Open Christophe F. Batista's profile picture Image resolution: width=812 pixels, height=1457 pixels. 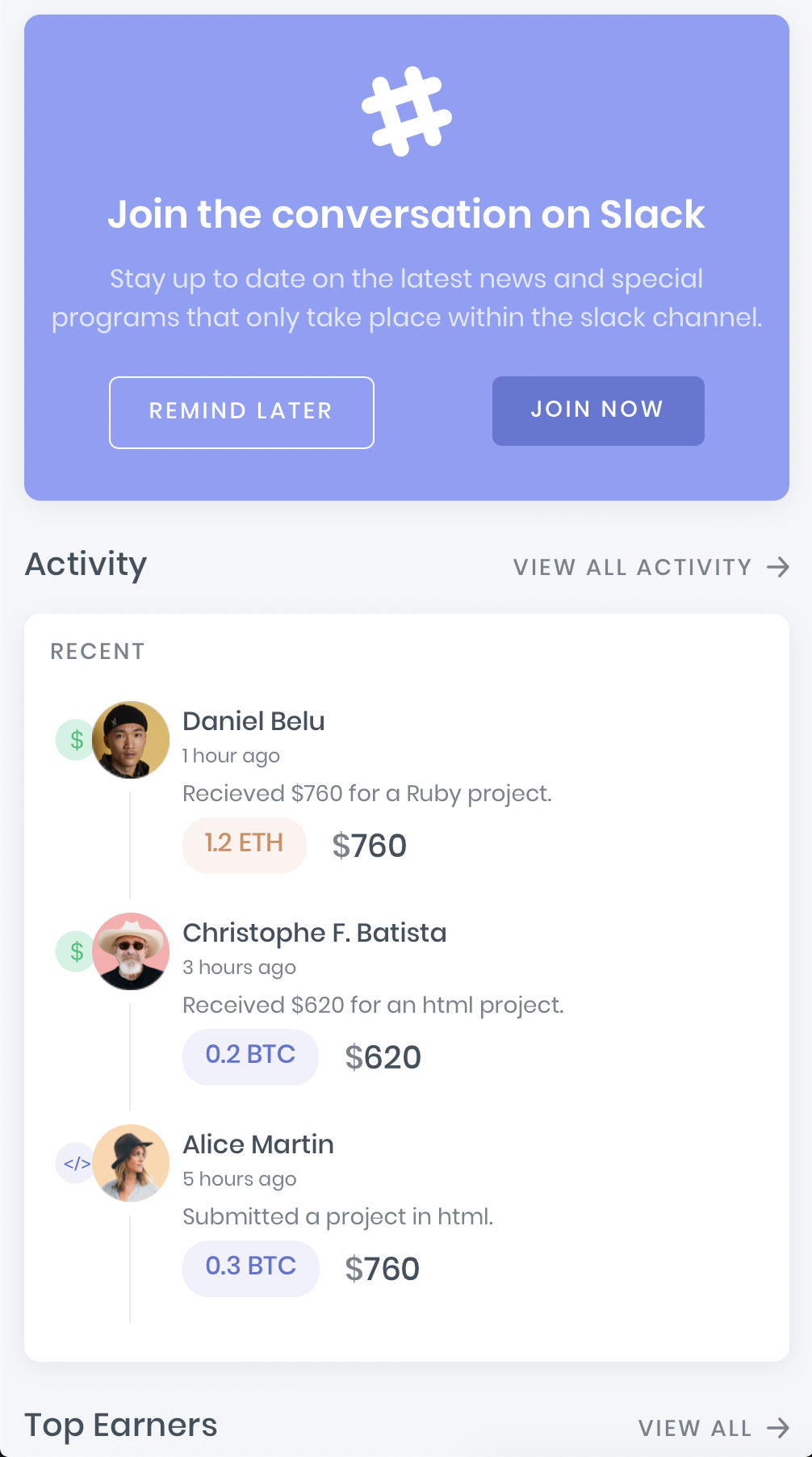[131, 951]
